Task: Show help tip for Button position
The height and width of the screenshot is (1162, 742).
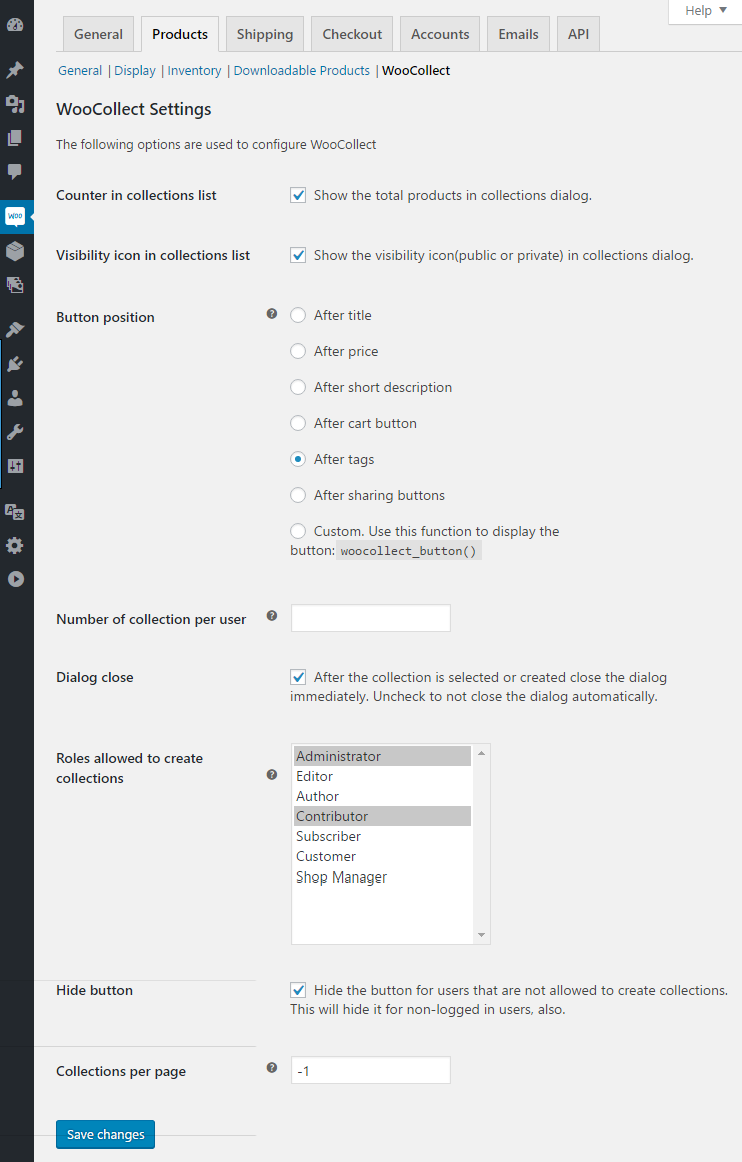Action: 272,313
